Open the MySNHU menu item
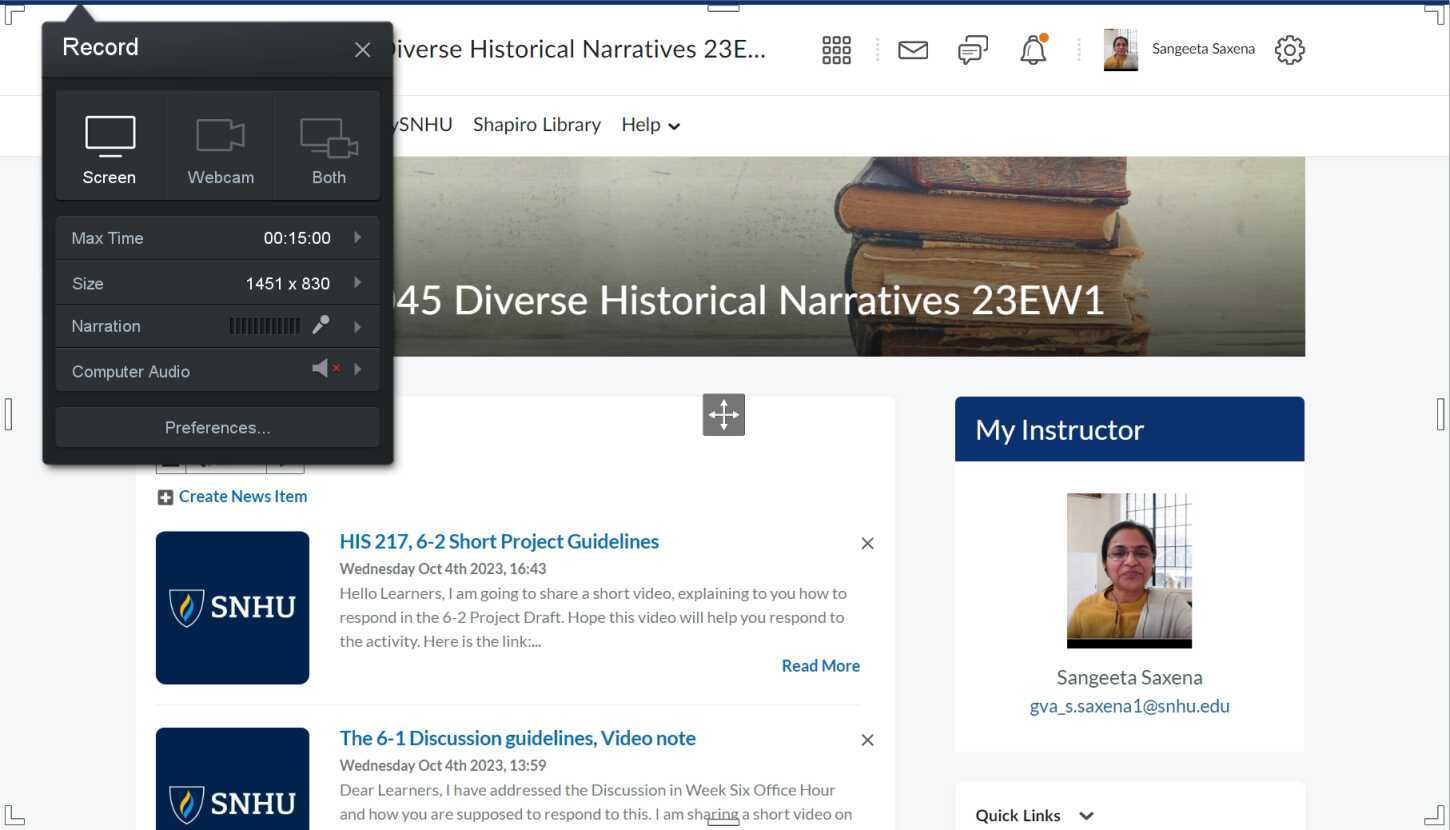Viewport: 1450px width, 830px height. point(425,124)
